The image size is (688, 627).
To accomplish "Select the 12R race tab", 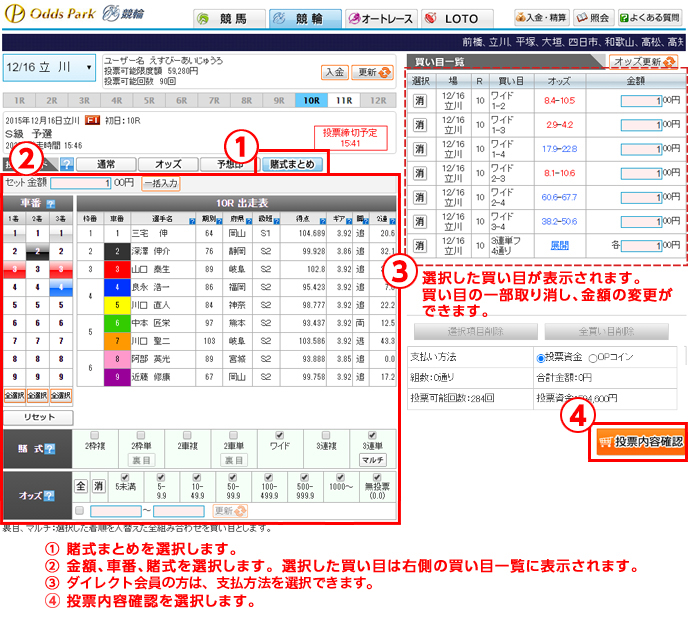I will pos(378,100).
